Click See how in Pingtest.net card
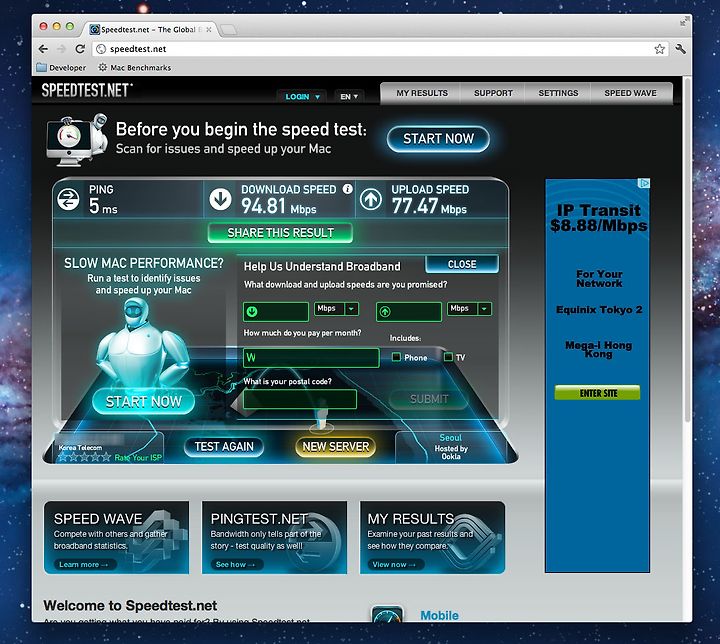This screenshot has width=720, height=644. [x=235, y=564]
